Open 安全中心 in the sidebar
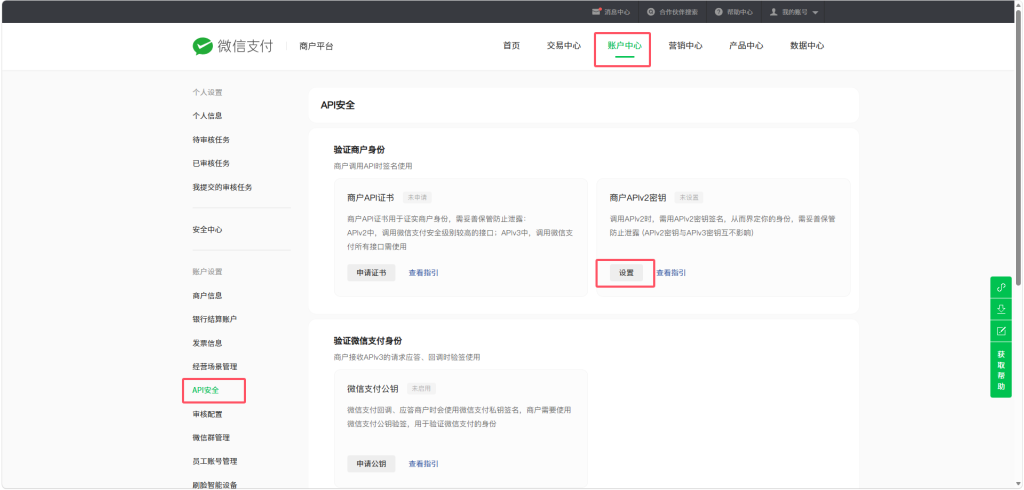This screenshot has width=1024, height=490. [x=207, y=229]
